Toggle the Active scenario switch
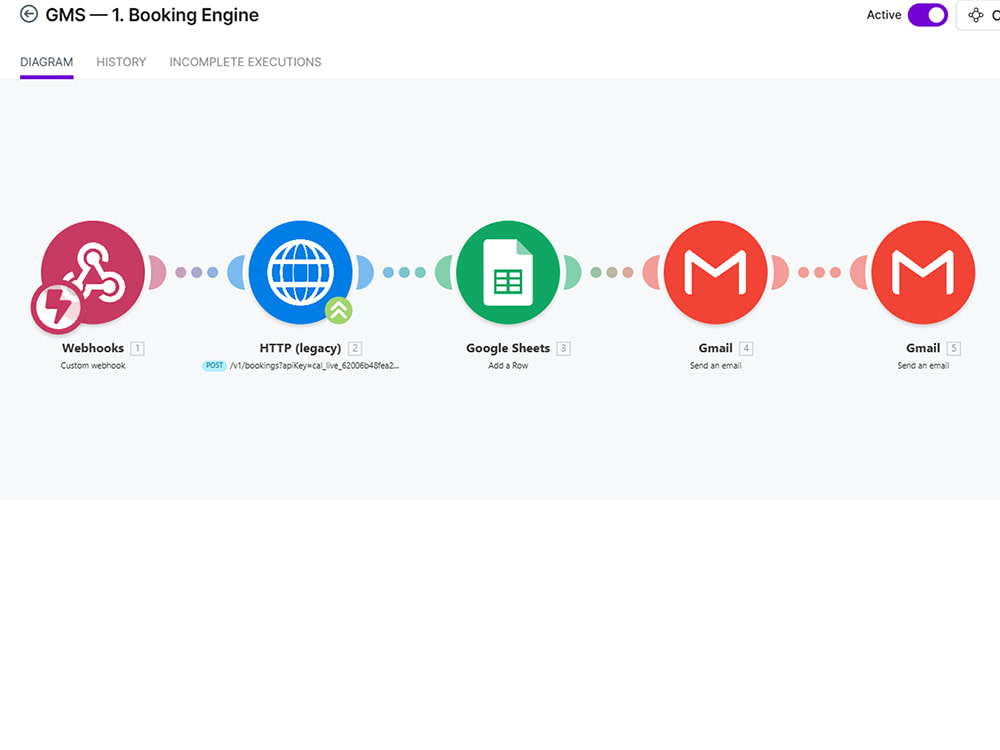The image size is (1000, 750). [928, 15]
